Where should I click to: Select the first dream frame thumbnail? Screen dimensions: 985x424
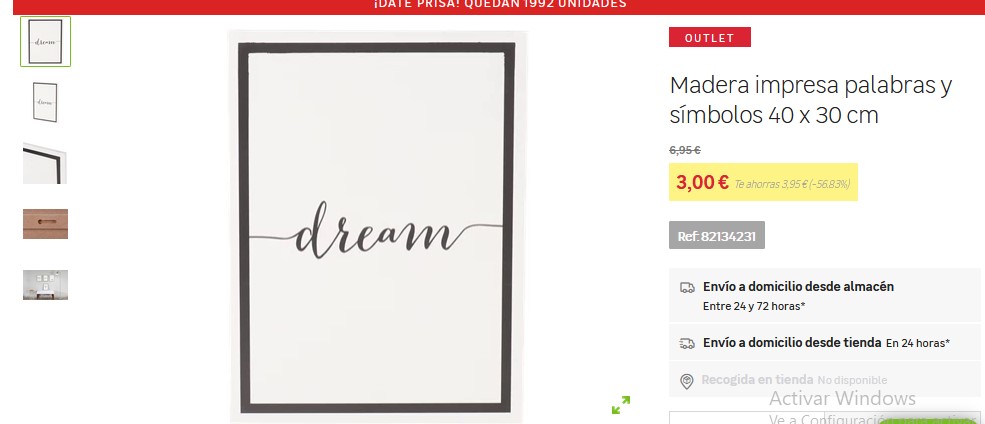(x=45, y=41)
